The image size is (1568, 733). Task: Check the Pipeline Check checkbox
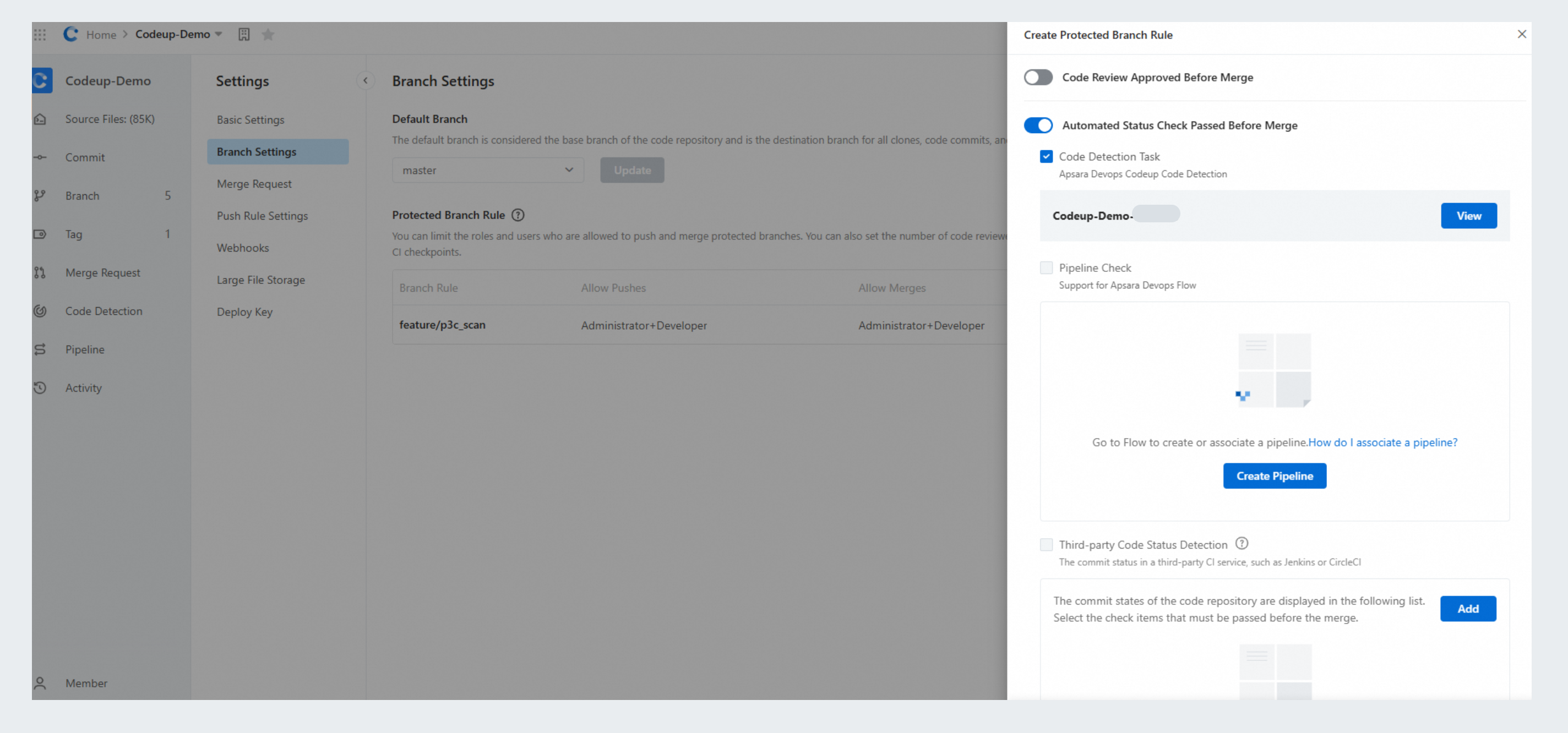pyautogui.click(x=1047, y=267)
